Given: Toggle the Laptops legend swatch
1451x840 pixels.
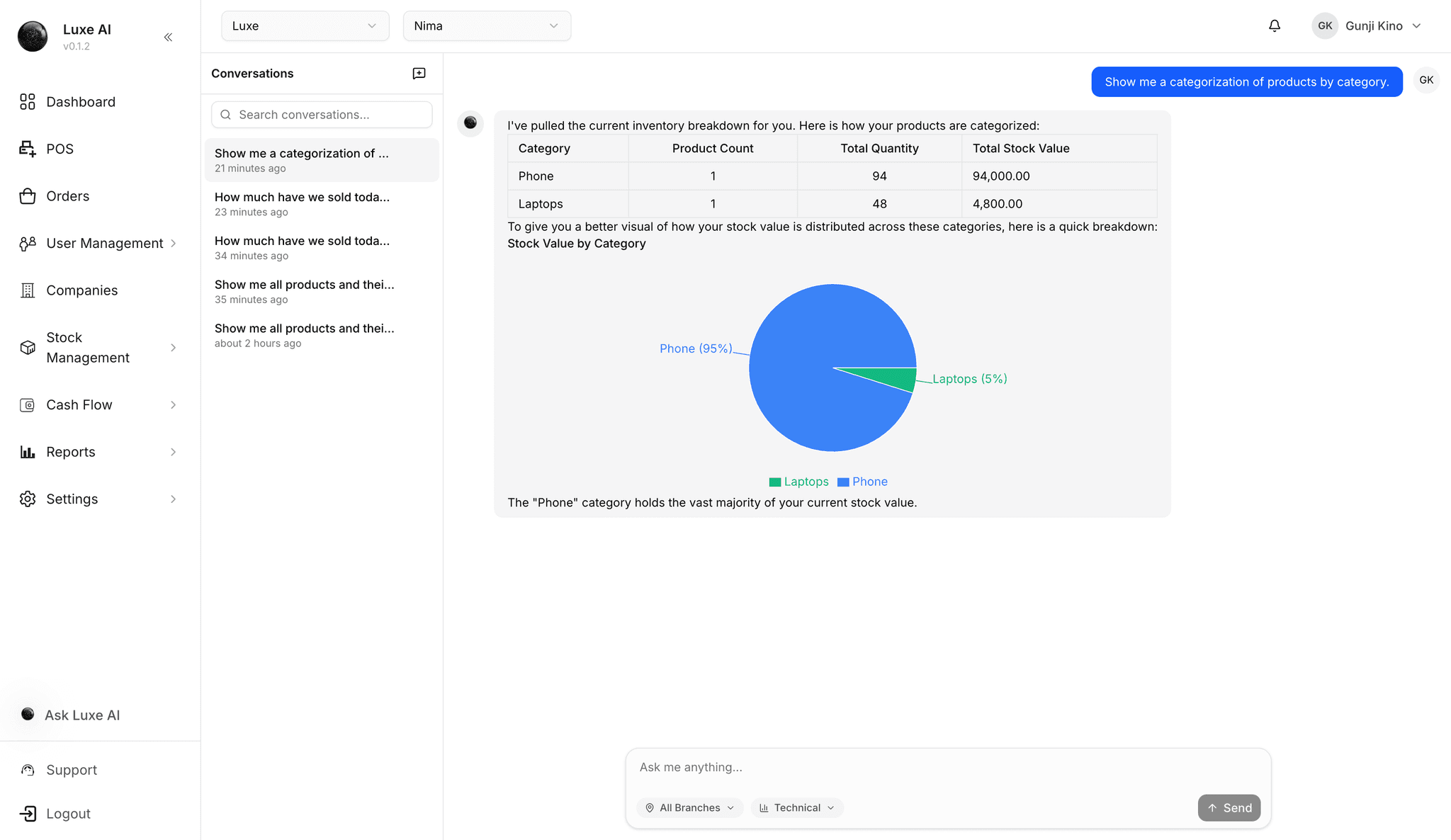Looking at the screenshot, I should (x=775, y=482).
